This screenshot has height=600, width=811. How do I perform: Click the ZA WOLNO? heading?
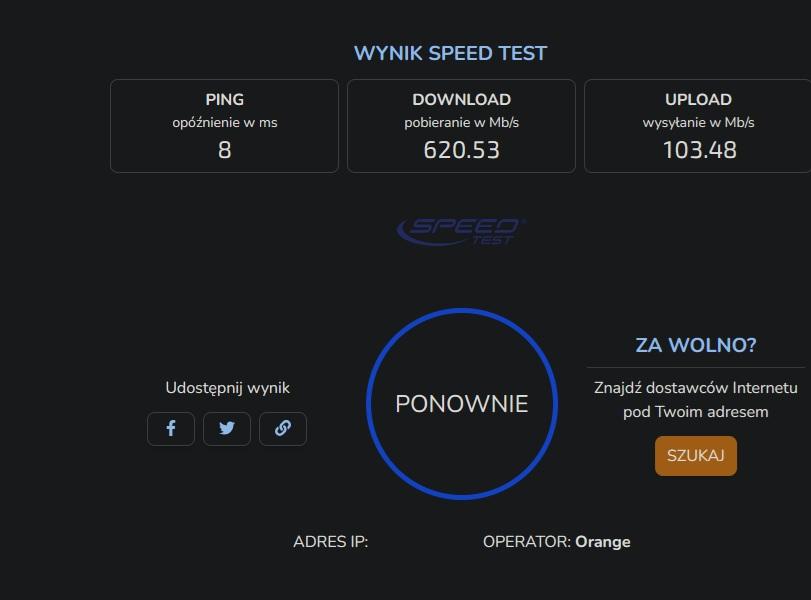696,346
